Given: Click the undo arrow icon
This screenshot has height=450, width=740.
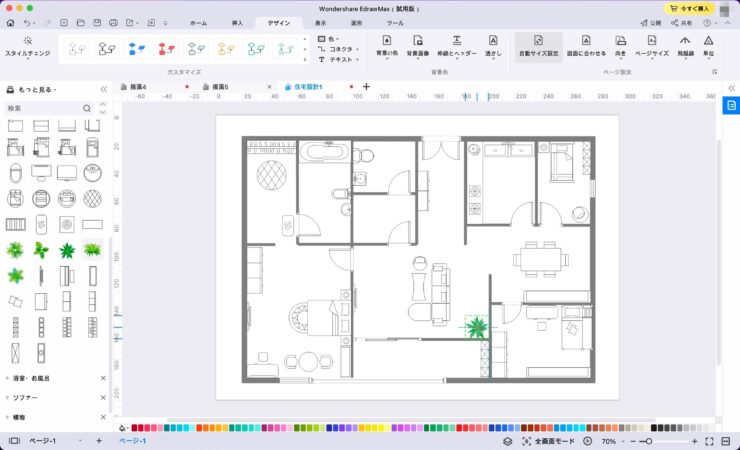Looking at the screenshot, I should 27,23.
